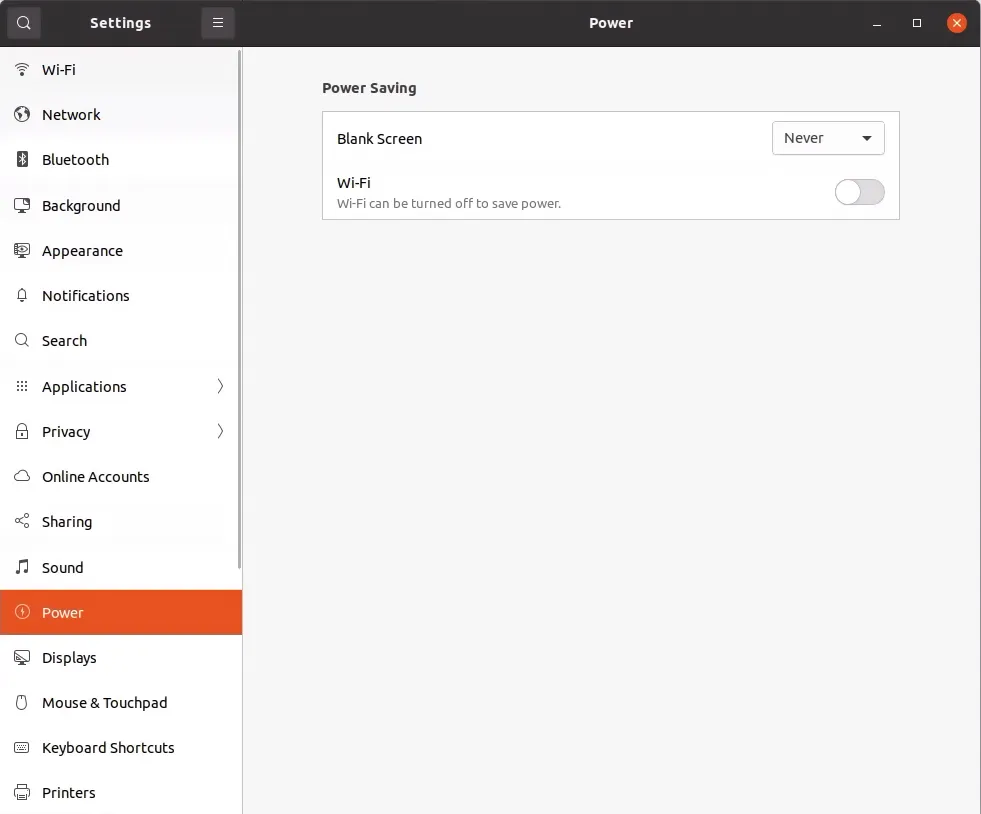Viewport: 981px width, 814px height.
Task: Open Notifications settings
Action: pyautogui.click(x=119, y=295)
